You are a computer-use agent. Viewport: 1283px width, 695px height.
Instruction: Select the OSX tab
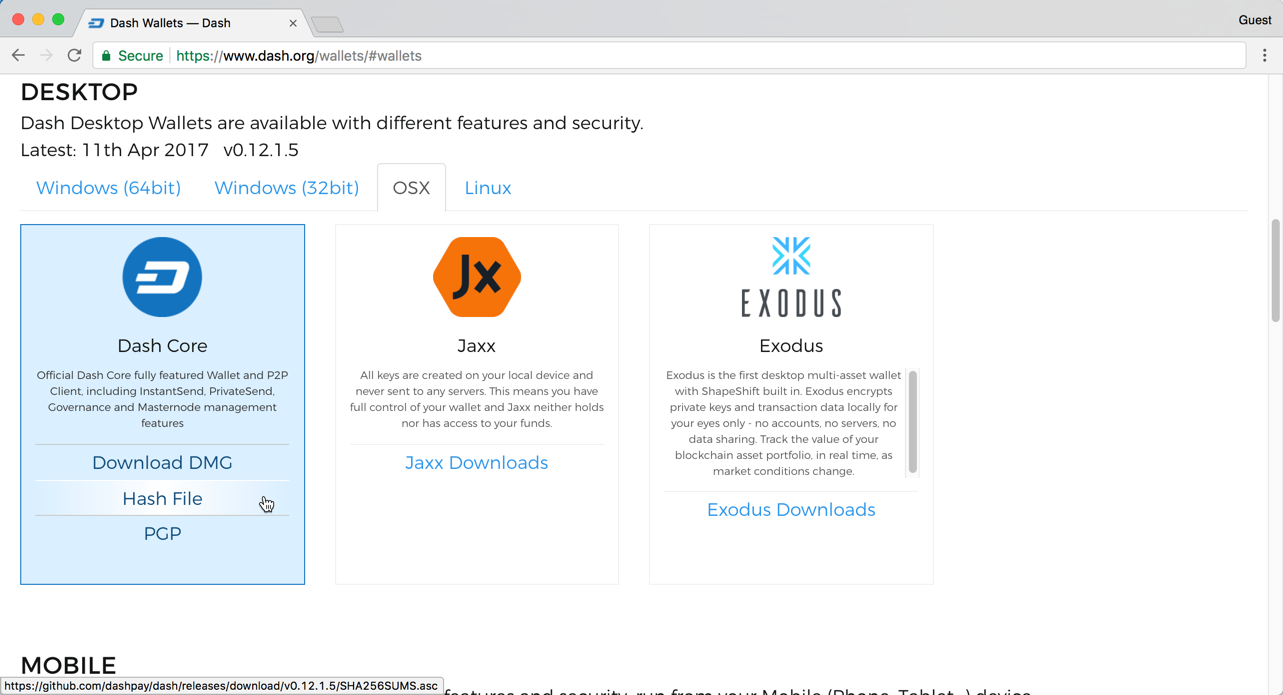(411, 188)
